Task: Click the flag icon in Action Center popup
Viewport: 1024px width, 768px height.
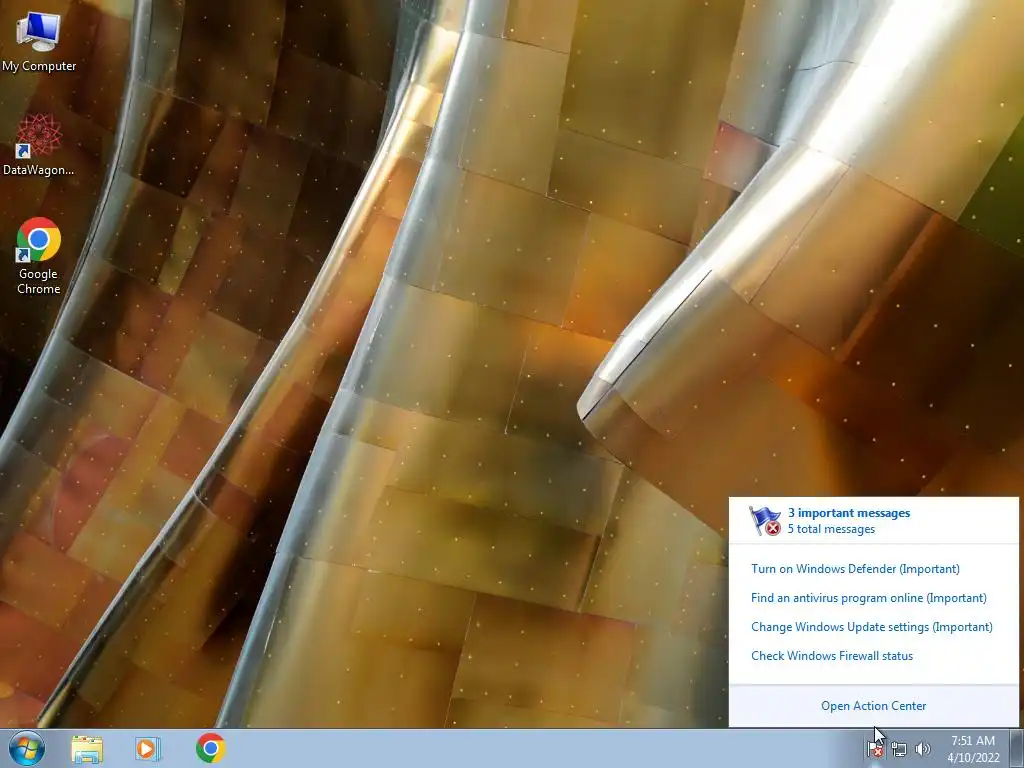Action: click(765, 520)
